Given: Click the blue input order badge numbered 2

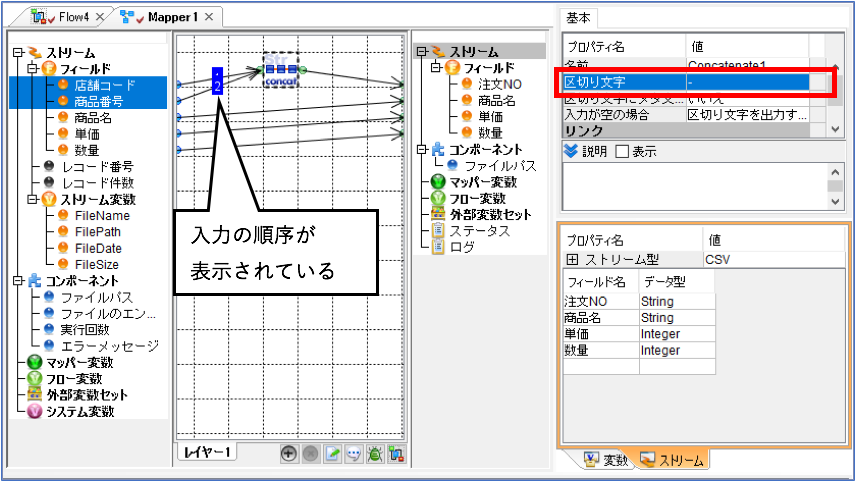Looking at the screenshot, I should point(217,81).
